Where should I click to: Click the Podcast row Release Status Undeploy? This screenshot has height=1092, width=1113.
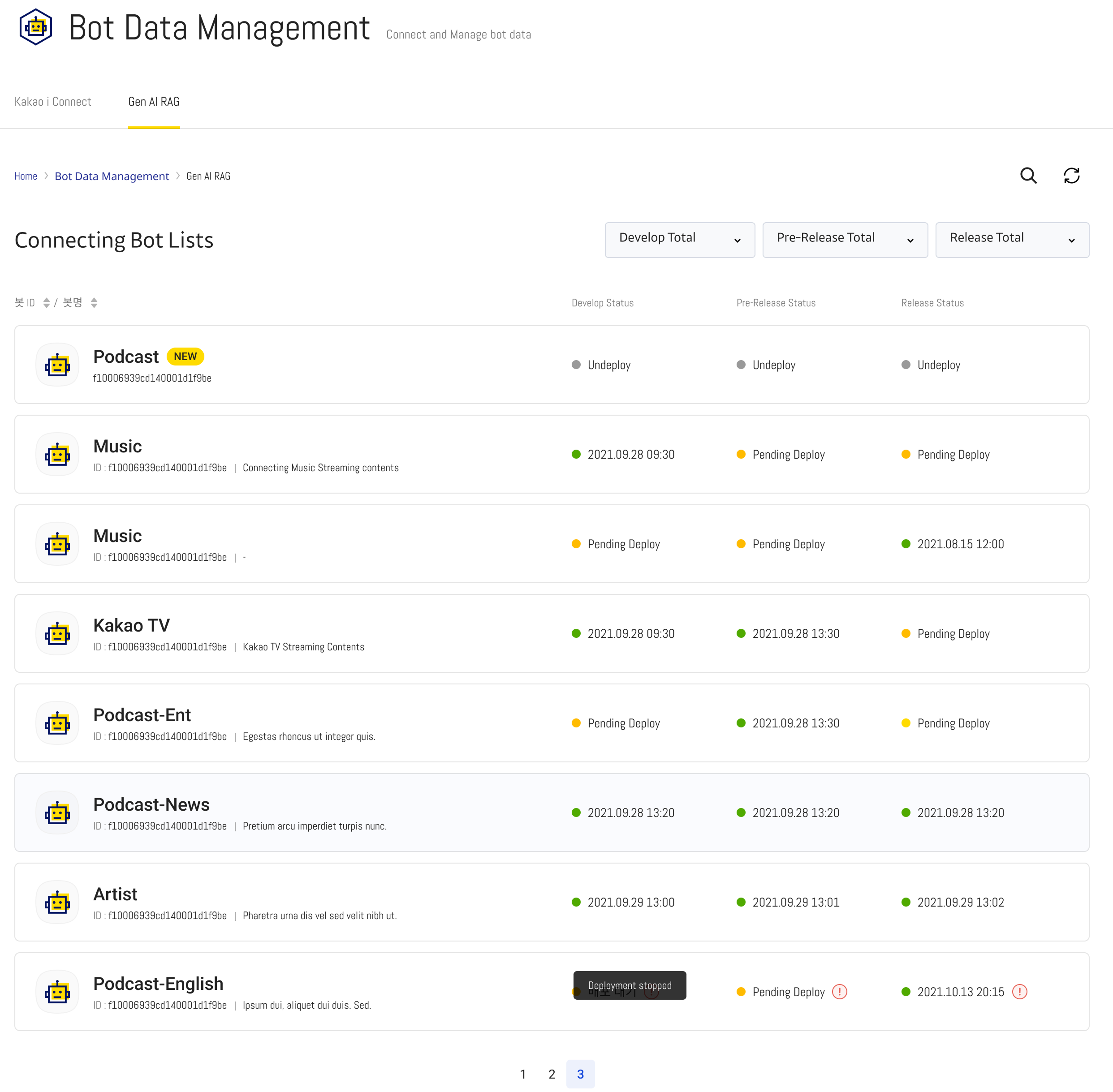(931, 365)
